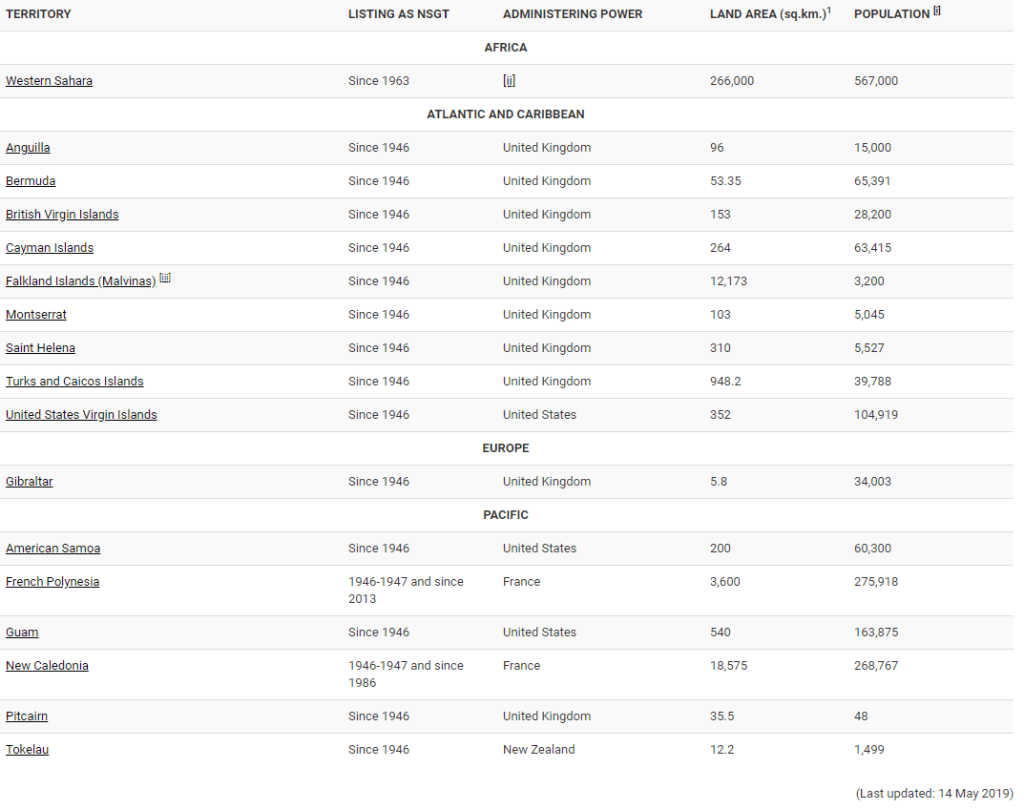Follow the Turks and Caicos Islands link
The width and height of the screenshot is (1024, 809).
point(74,382)
